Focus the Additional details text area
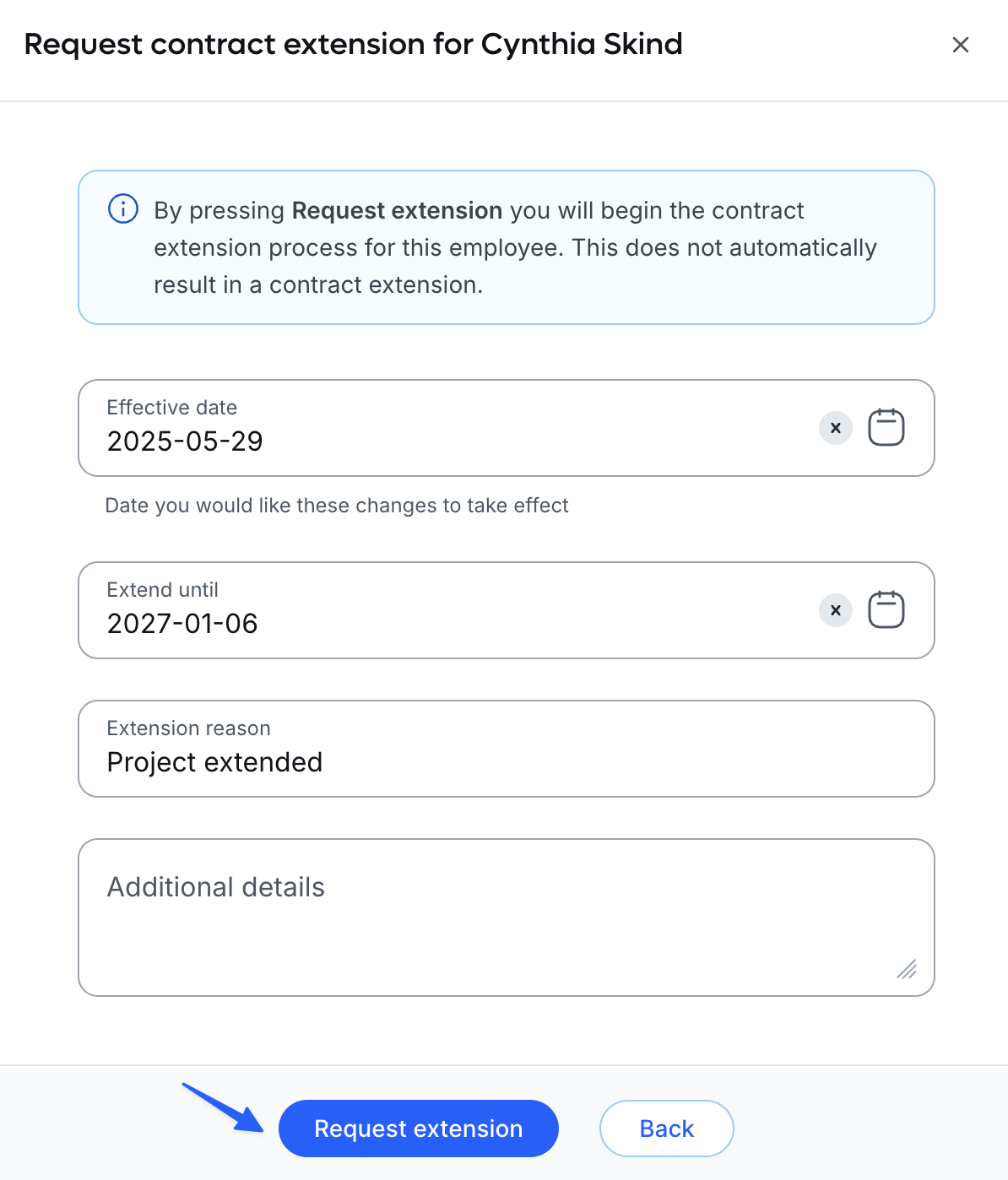The width and height of the screenshot is (1008, 1180). 507,917
